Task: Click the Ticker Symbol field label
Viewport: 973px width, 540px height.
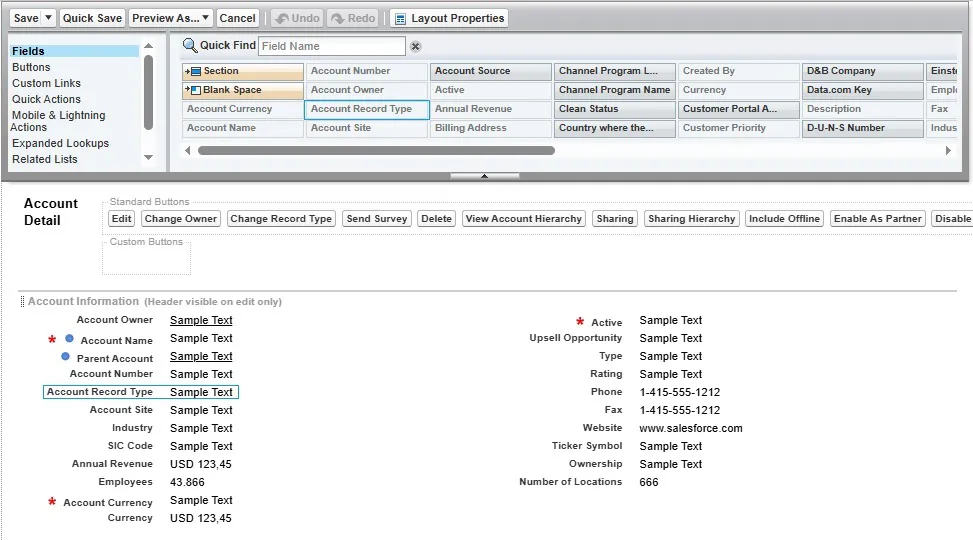Action: [587, 446]
